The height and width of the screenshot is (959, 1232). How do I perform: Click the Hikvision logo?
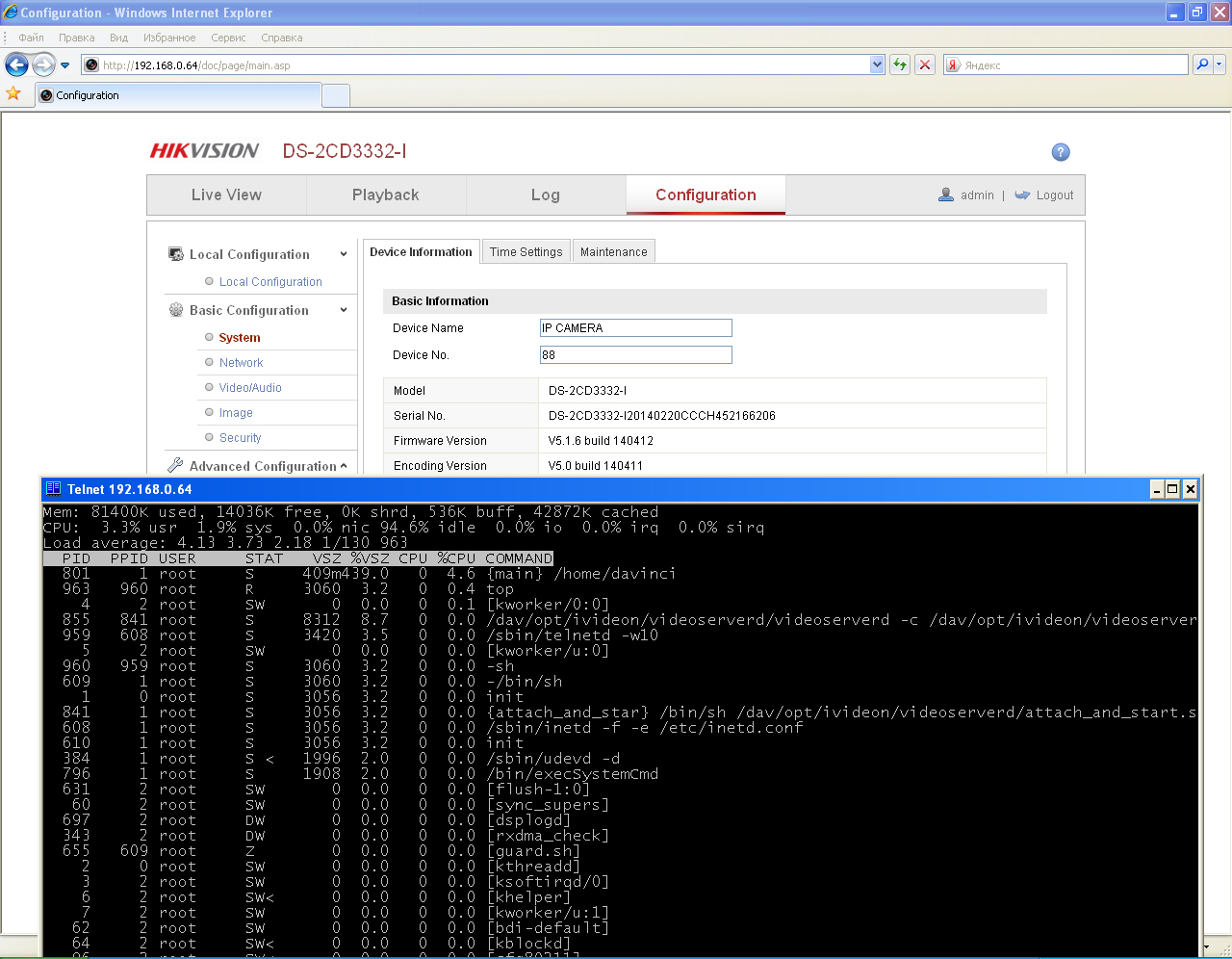coord(204,151)
